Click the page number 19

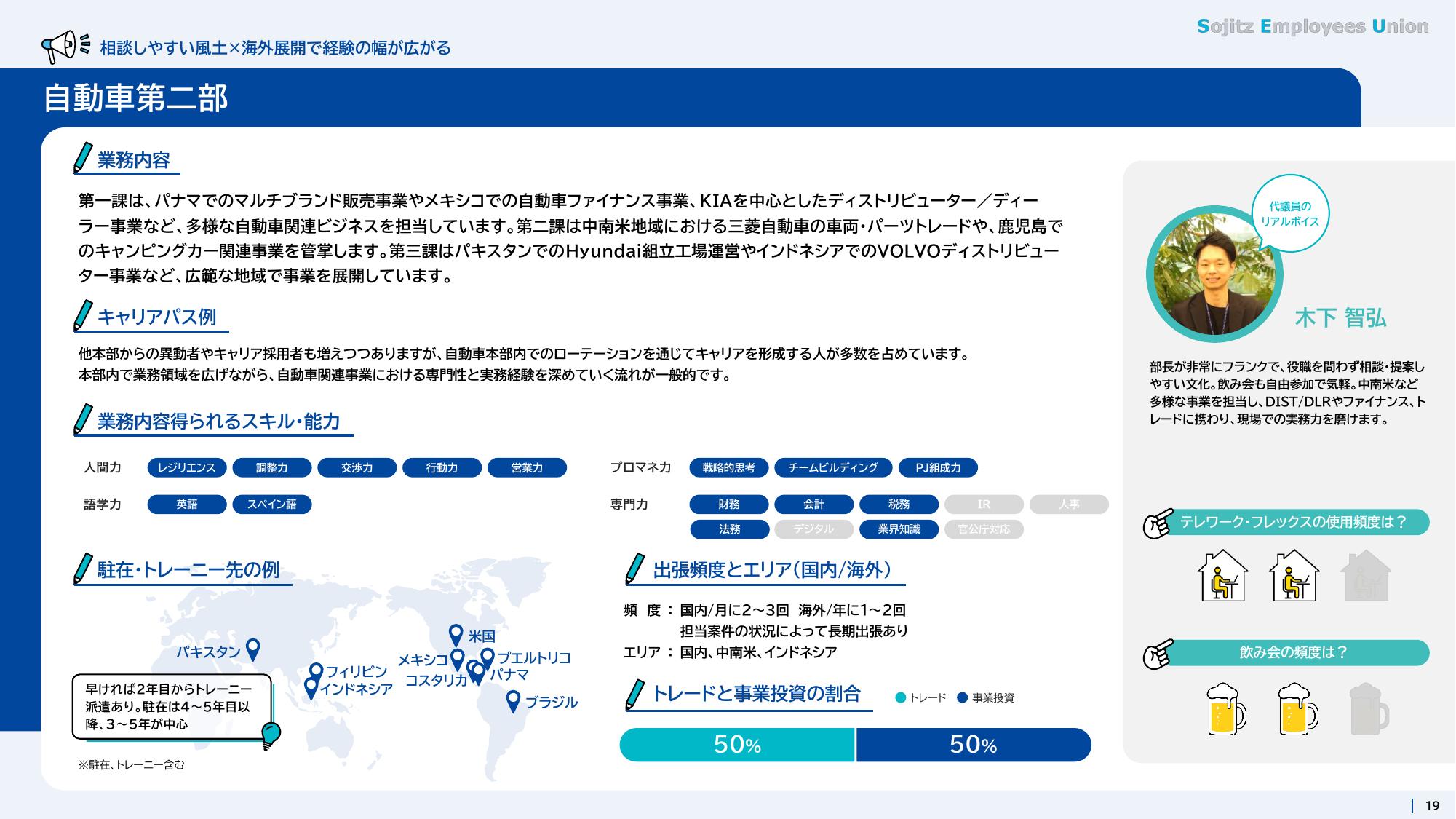pos(1432,805)
